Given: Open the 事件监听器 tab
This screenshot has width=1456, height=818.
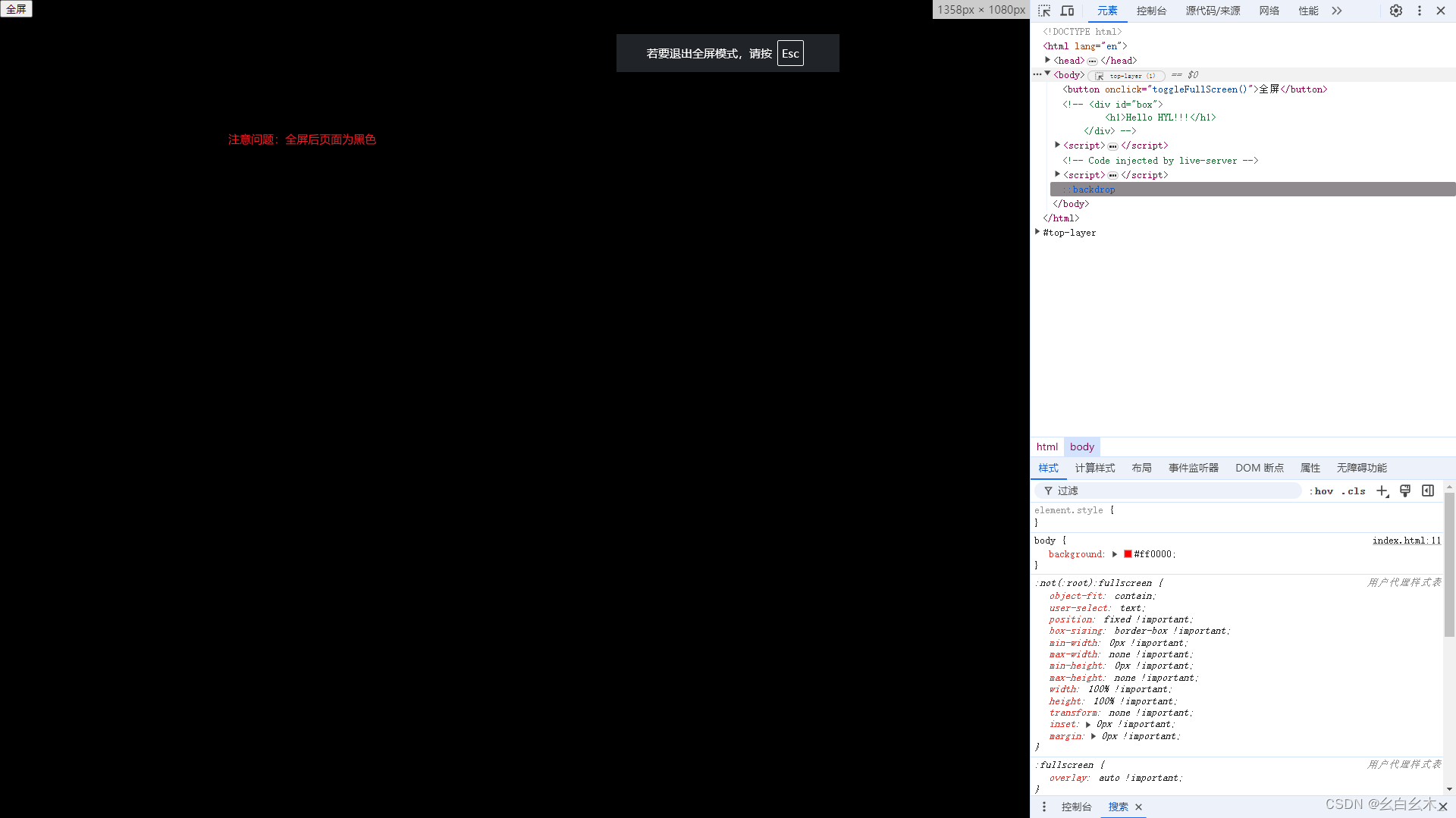Looking at the screenshot, I should pyautogui.click(x=1193, y=468).
